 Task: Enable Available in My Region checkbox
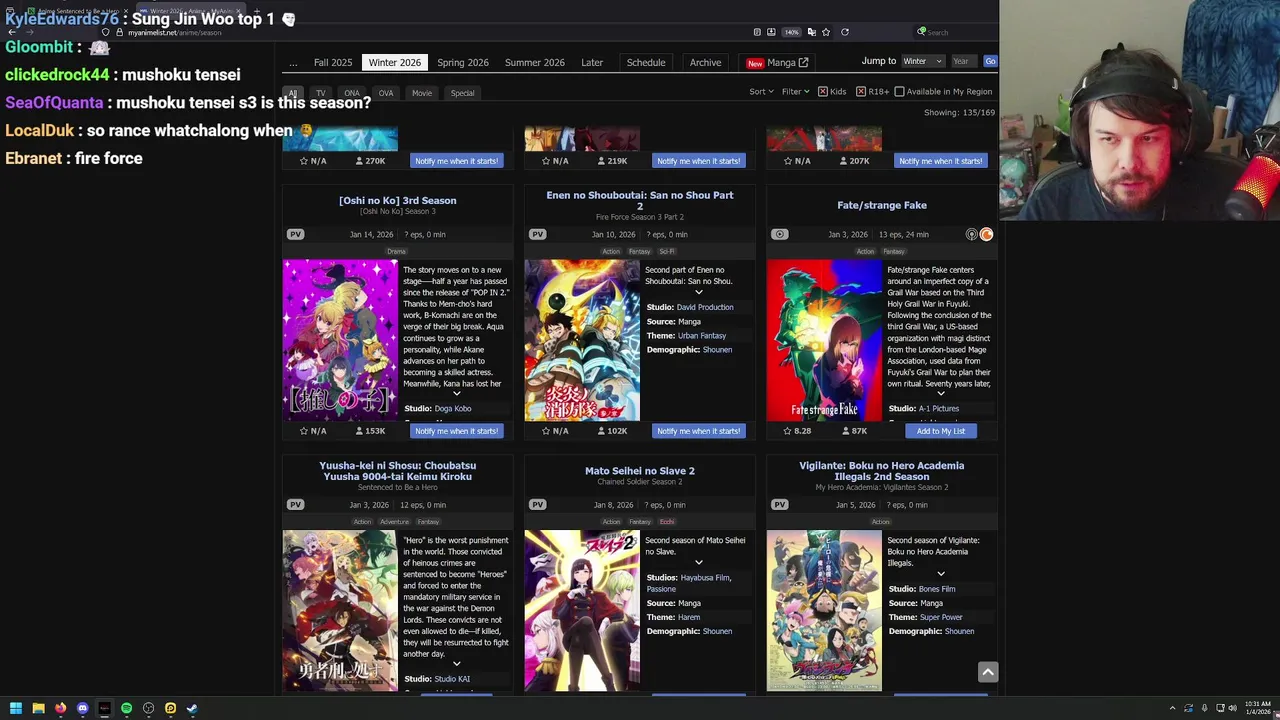[899, 92]
